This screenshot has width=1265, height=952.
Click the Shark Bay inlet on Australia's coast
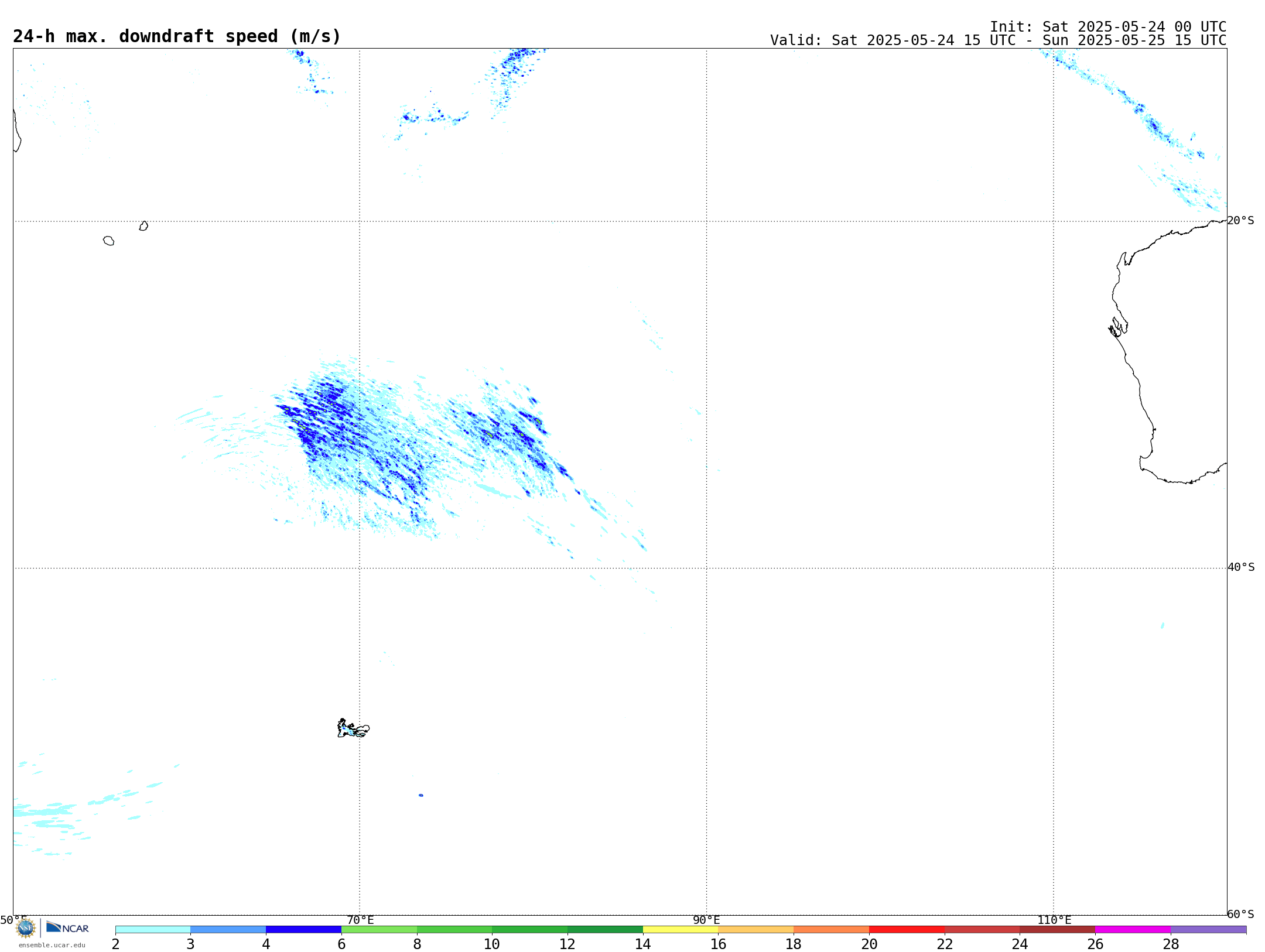[1118, 327]
